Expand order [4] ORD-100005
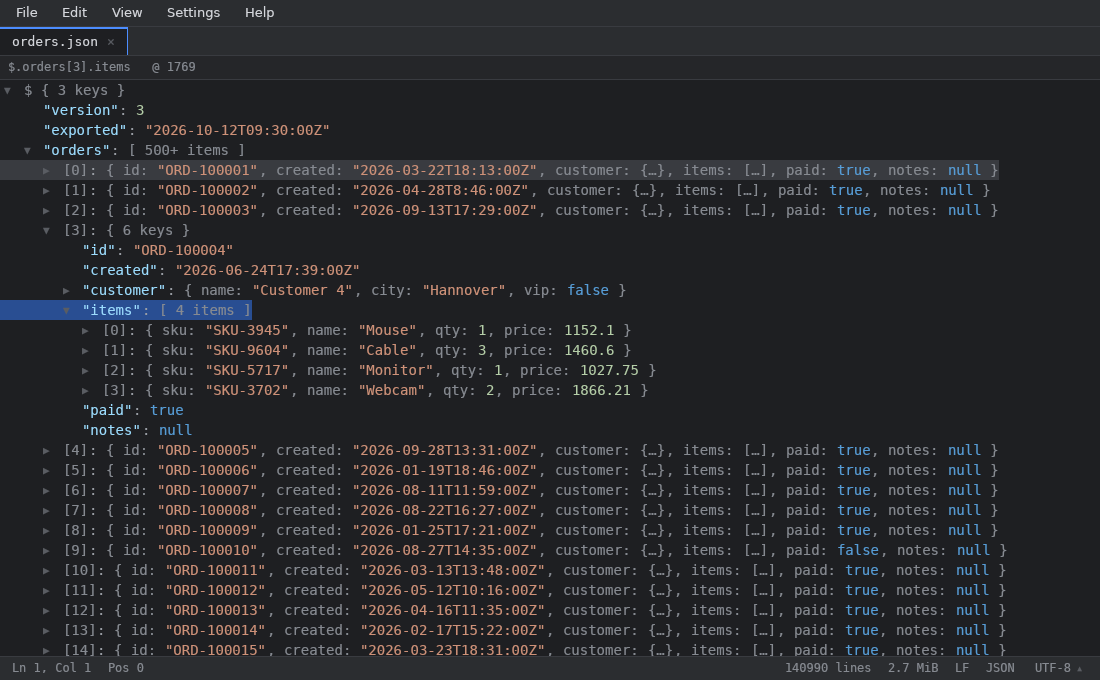 click(x=46, y=451)
